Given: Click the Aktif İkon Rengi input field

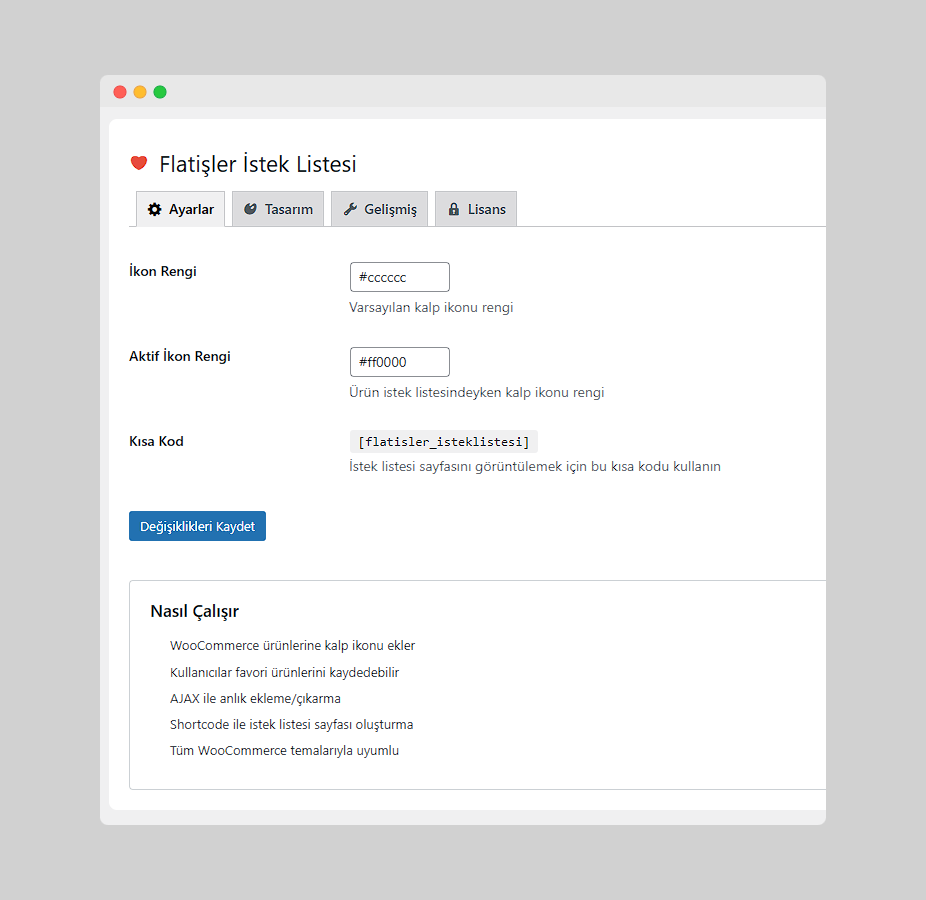Looking at the screenshot, I should [x=399, y=362].
